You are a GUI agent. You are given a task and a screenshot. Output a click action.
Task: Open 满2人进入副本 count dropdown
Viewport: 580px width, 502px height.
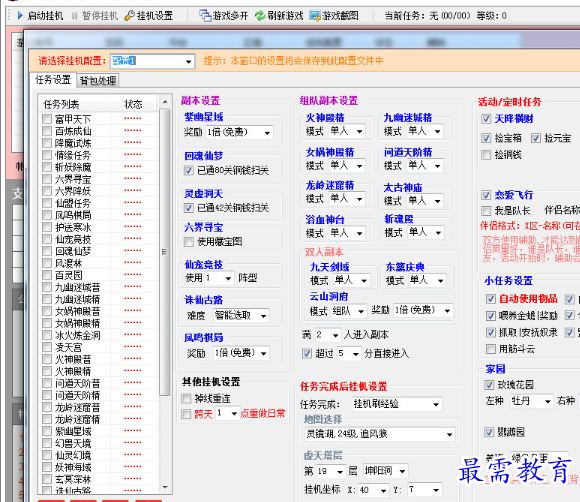[328, 336]
